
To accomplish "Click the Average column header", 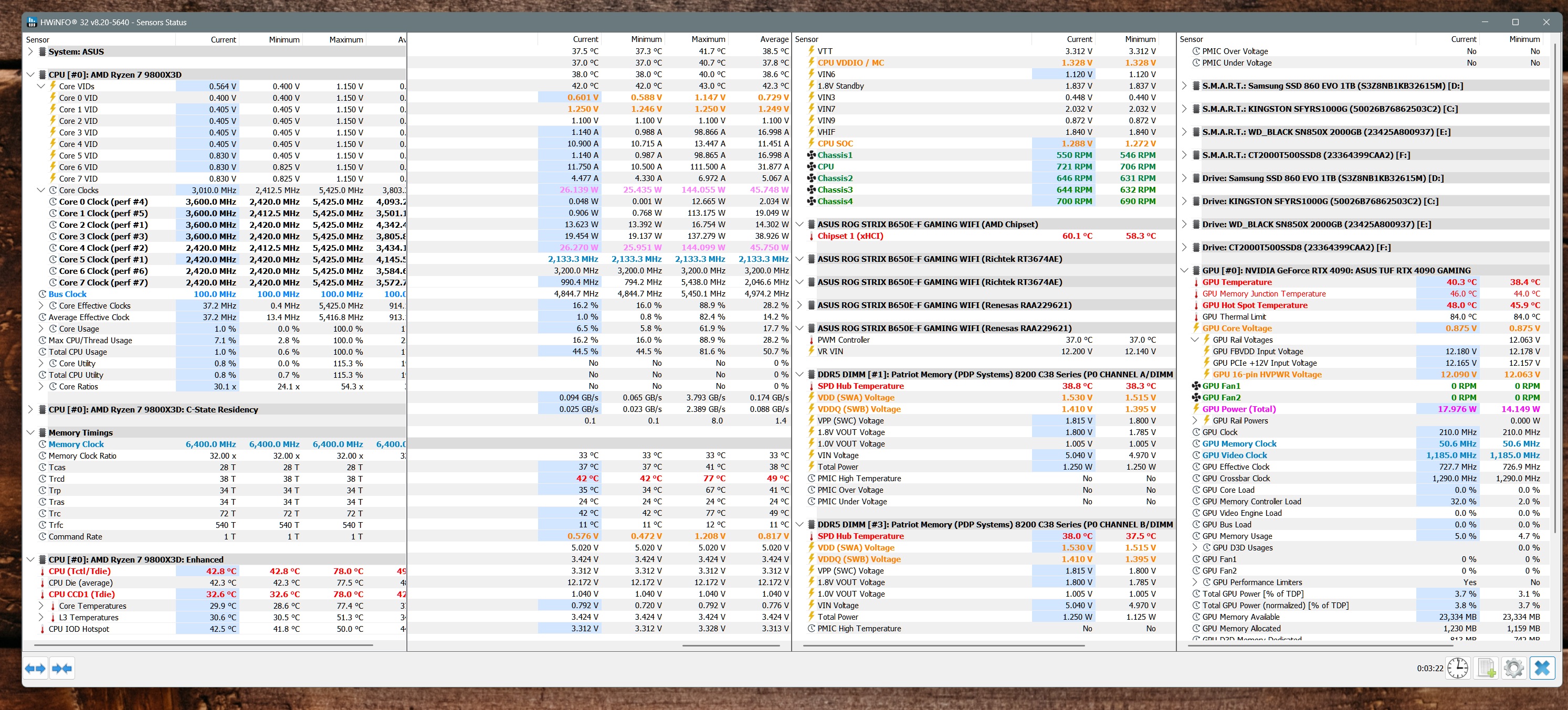I will click(x=761, y=39).
